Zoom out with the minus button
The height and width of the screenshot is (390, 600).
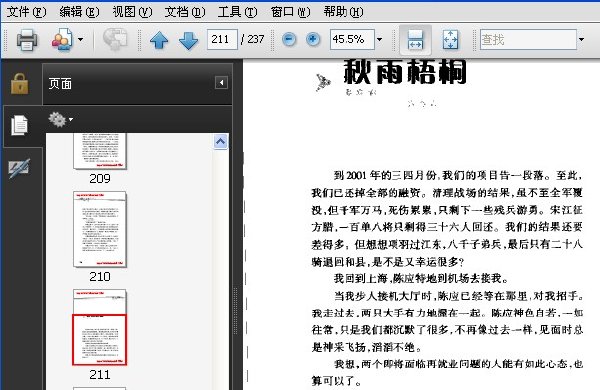point(289,39)
